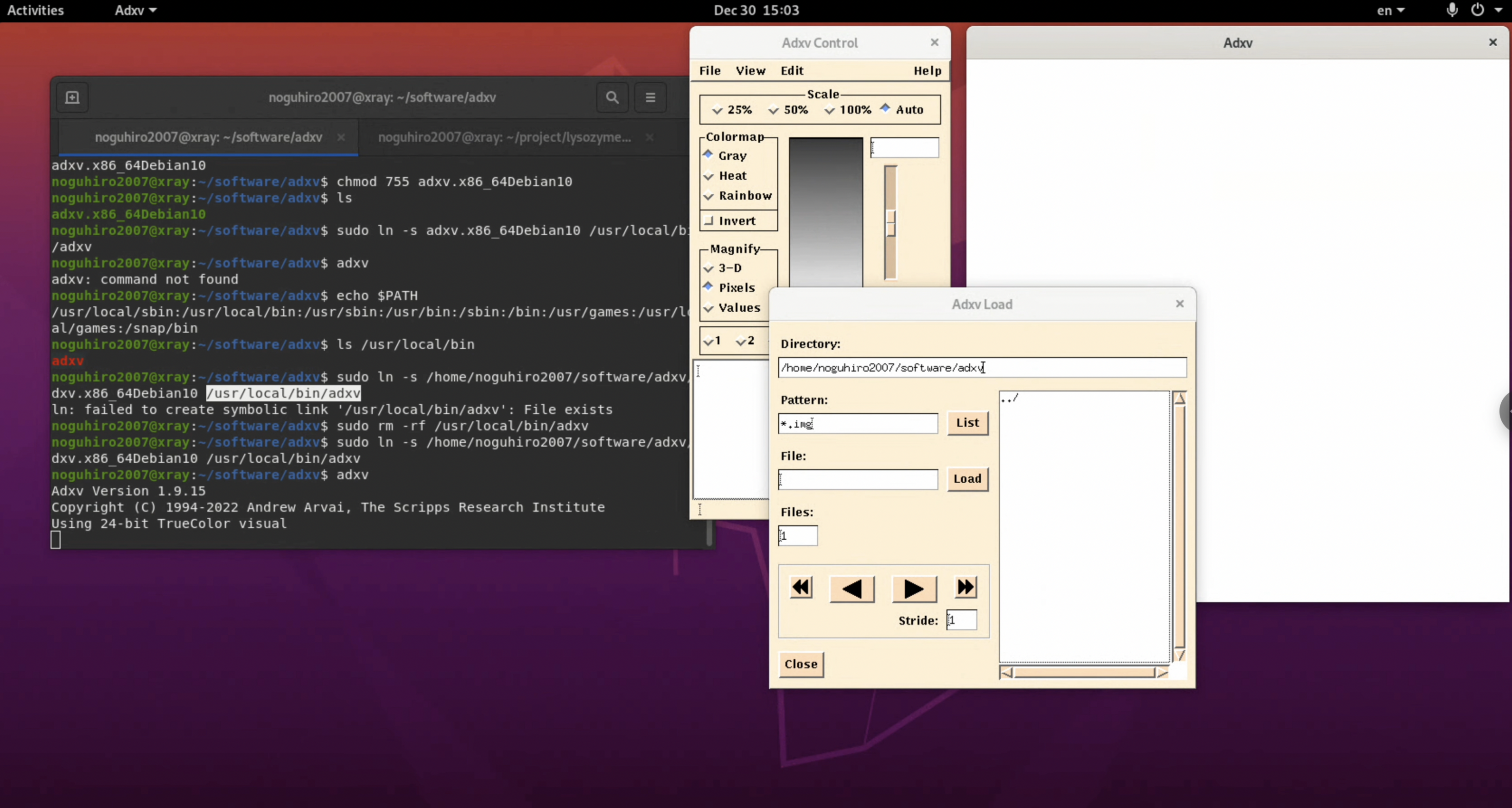Enable the Invert colormap checkbox

[x=709, y=221]
